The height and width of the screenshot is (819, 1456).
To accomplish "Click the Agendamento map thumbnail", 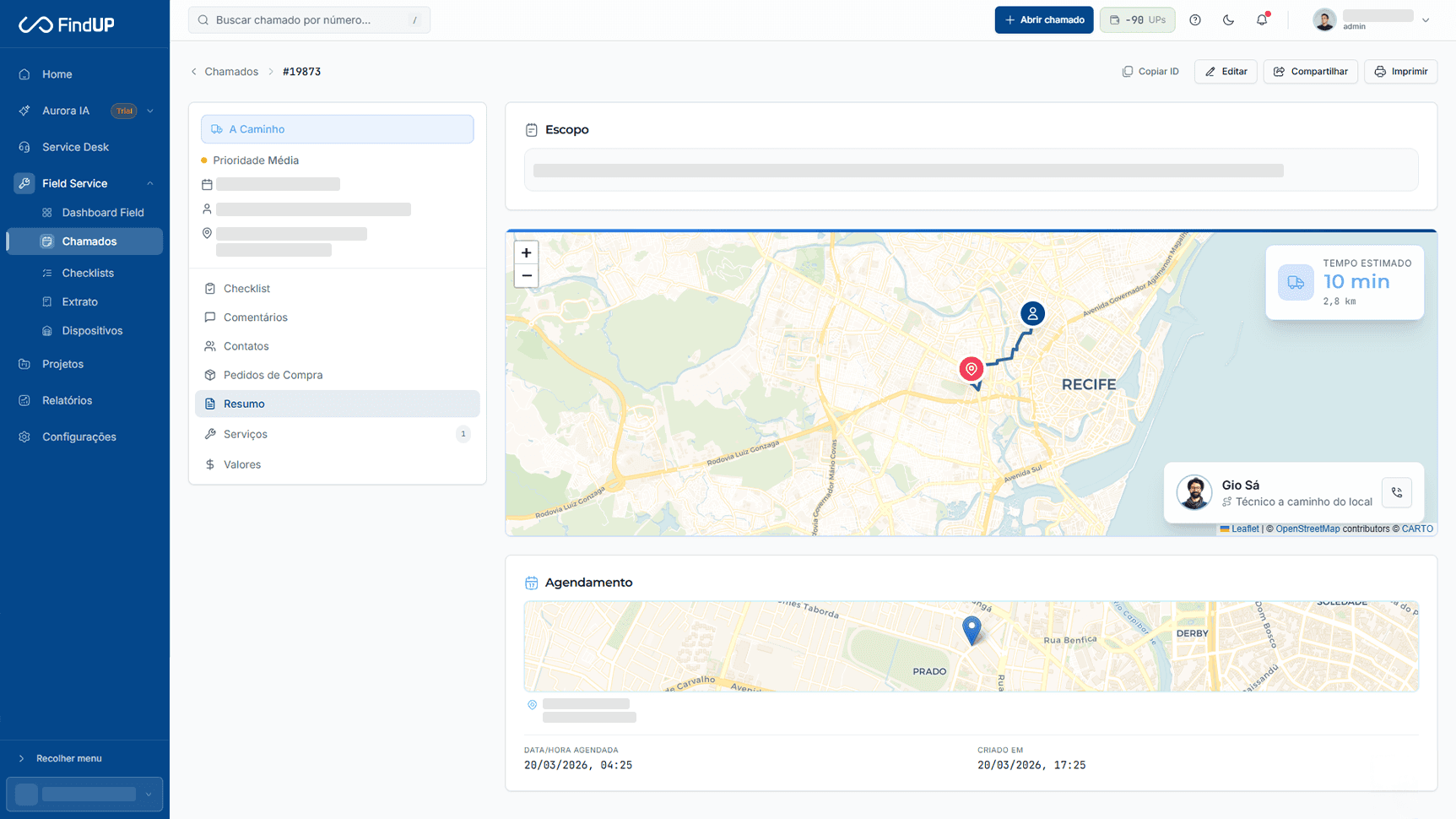I will pos(971,647).
